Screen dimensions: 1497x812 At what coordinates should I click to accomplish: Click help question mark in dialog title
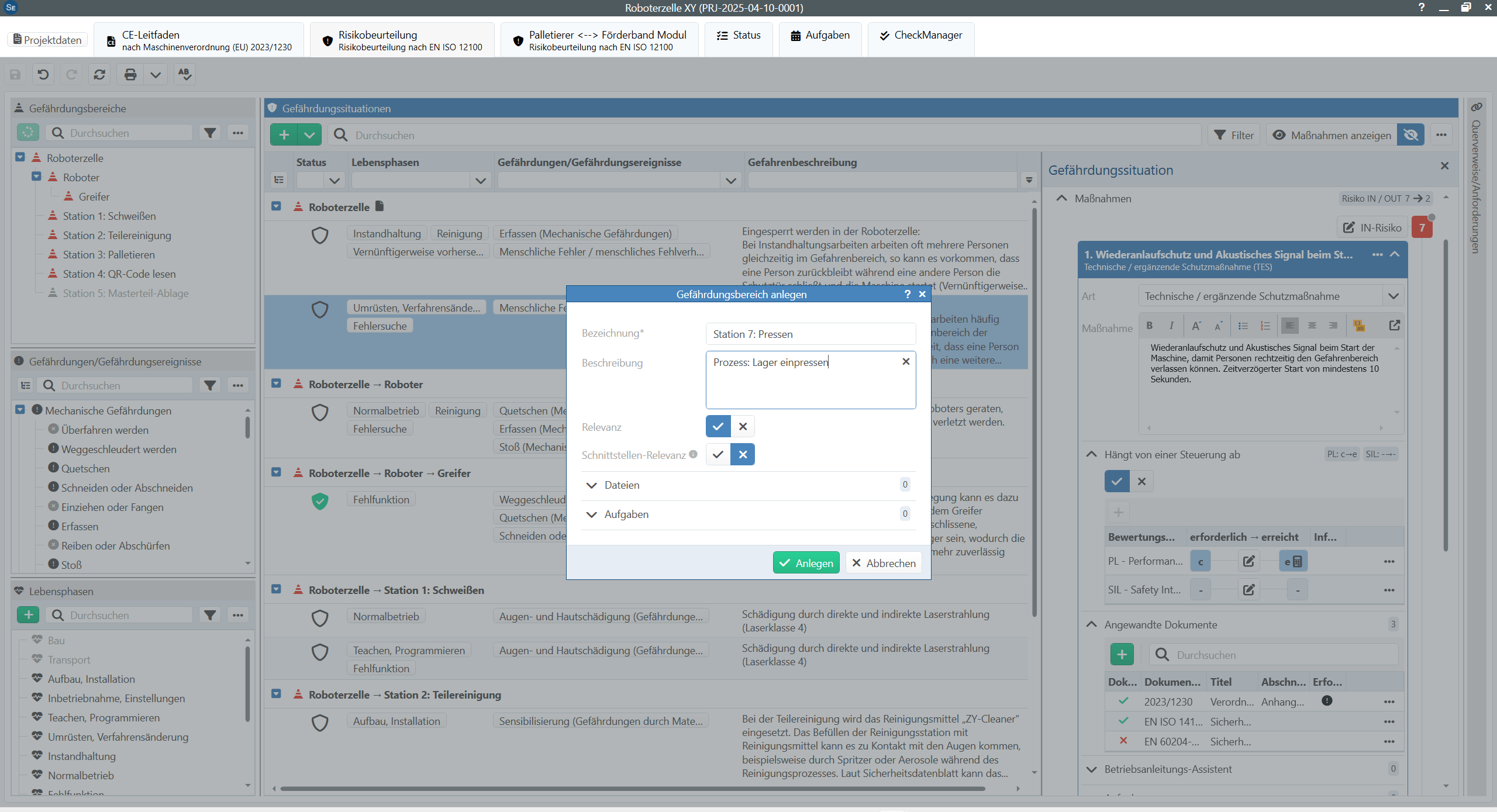point(908,294)
